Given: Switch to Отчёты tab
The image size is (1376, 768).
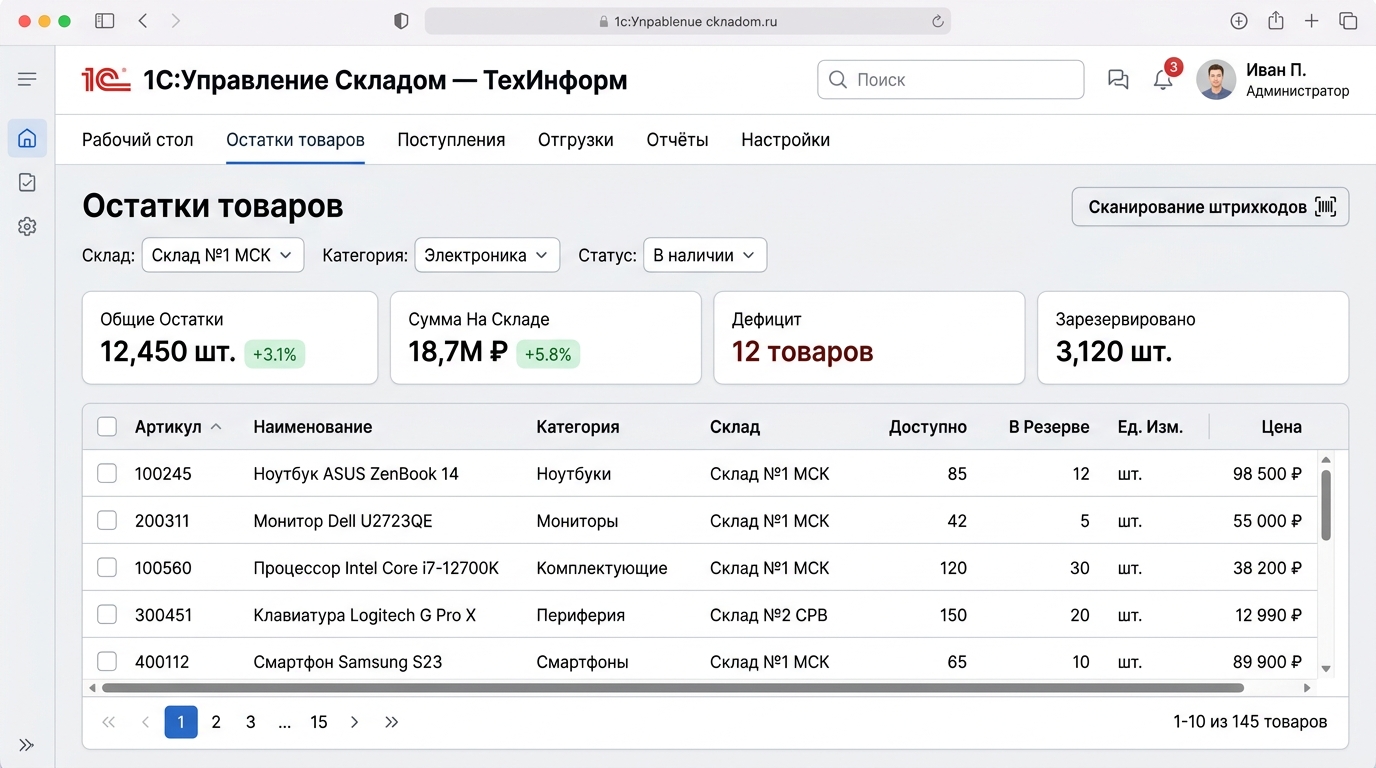Looking at the screenshot, I should [x=678, y=140].
